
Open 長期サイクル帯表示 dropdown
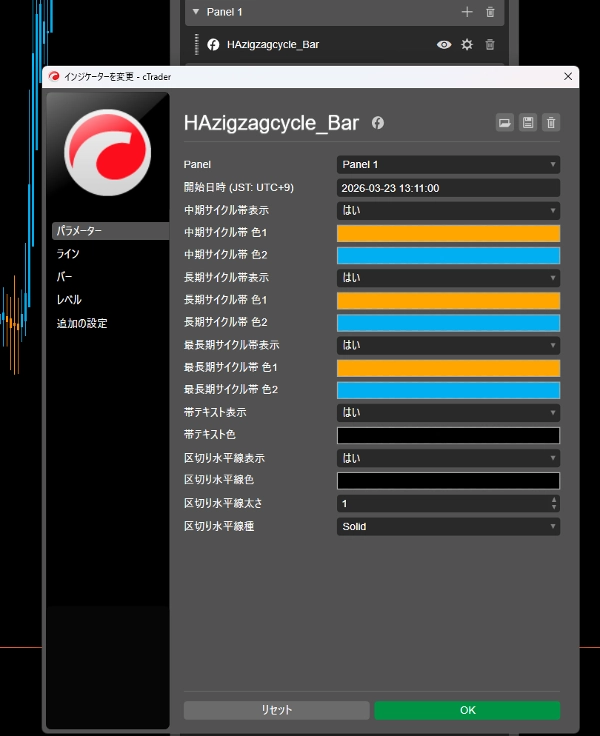coord(448,278)
